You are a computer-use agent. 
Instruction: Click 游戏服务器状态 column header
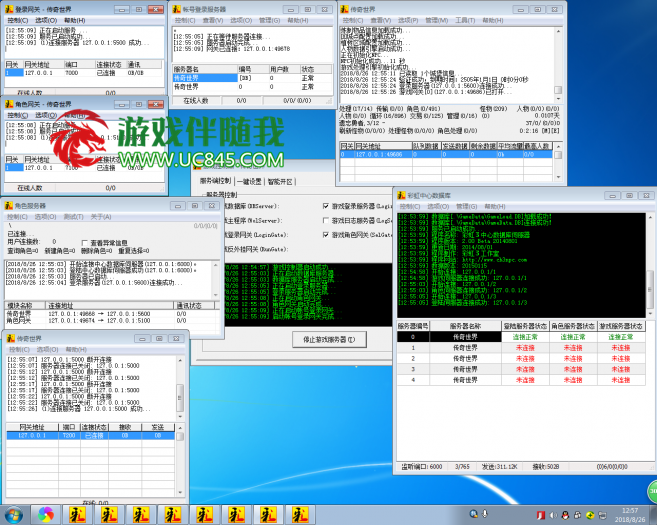click(621, 326)
